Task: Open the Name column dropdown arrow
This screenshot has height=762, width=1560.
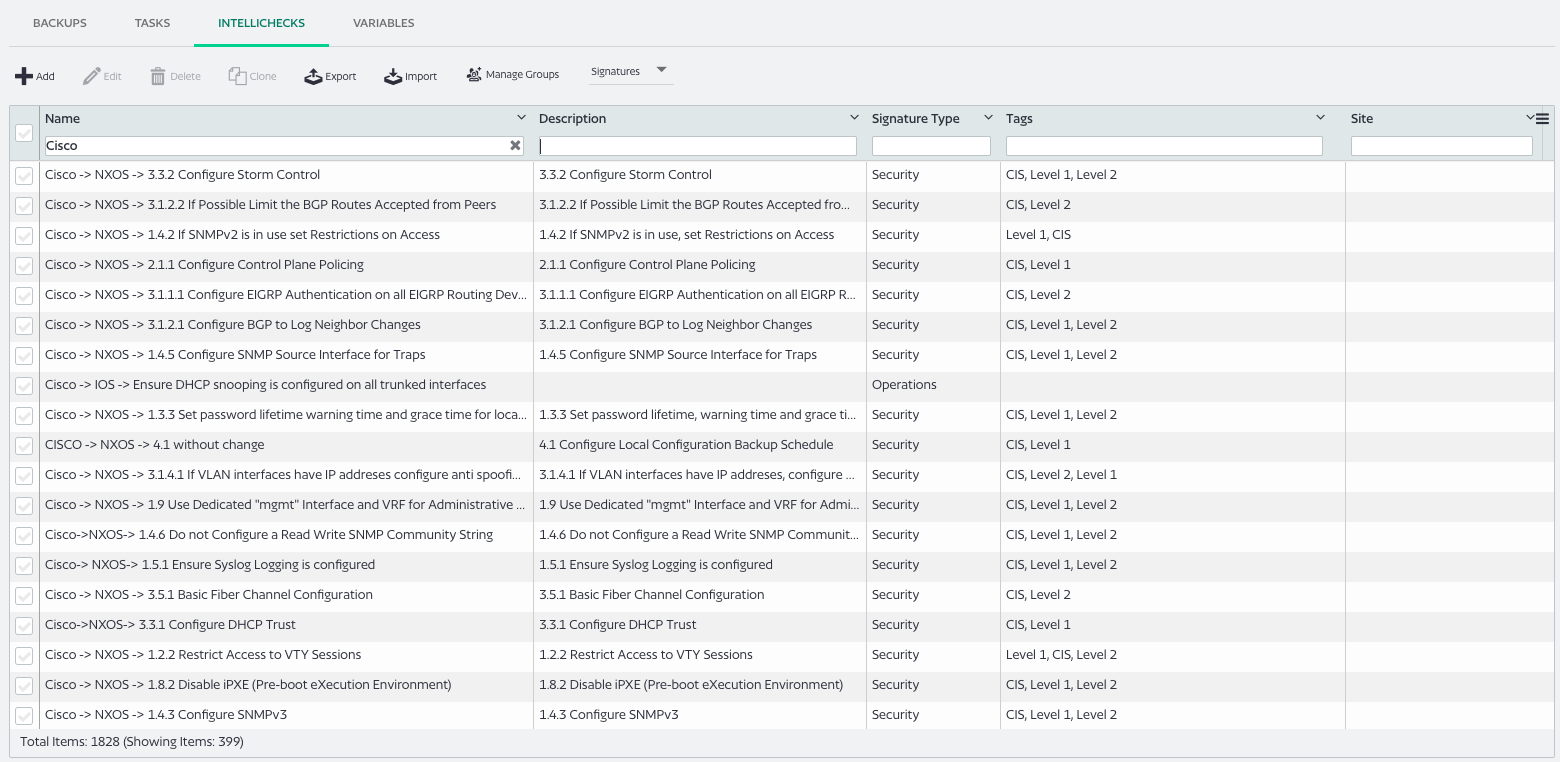Action: 521,118
